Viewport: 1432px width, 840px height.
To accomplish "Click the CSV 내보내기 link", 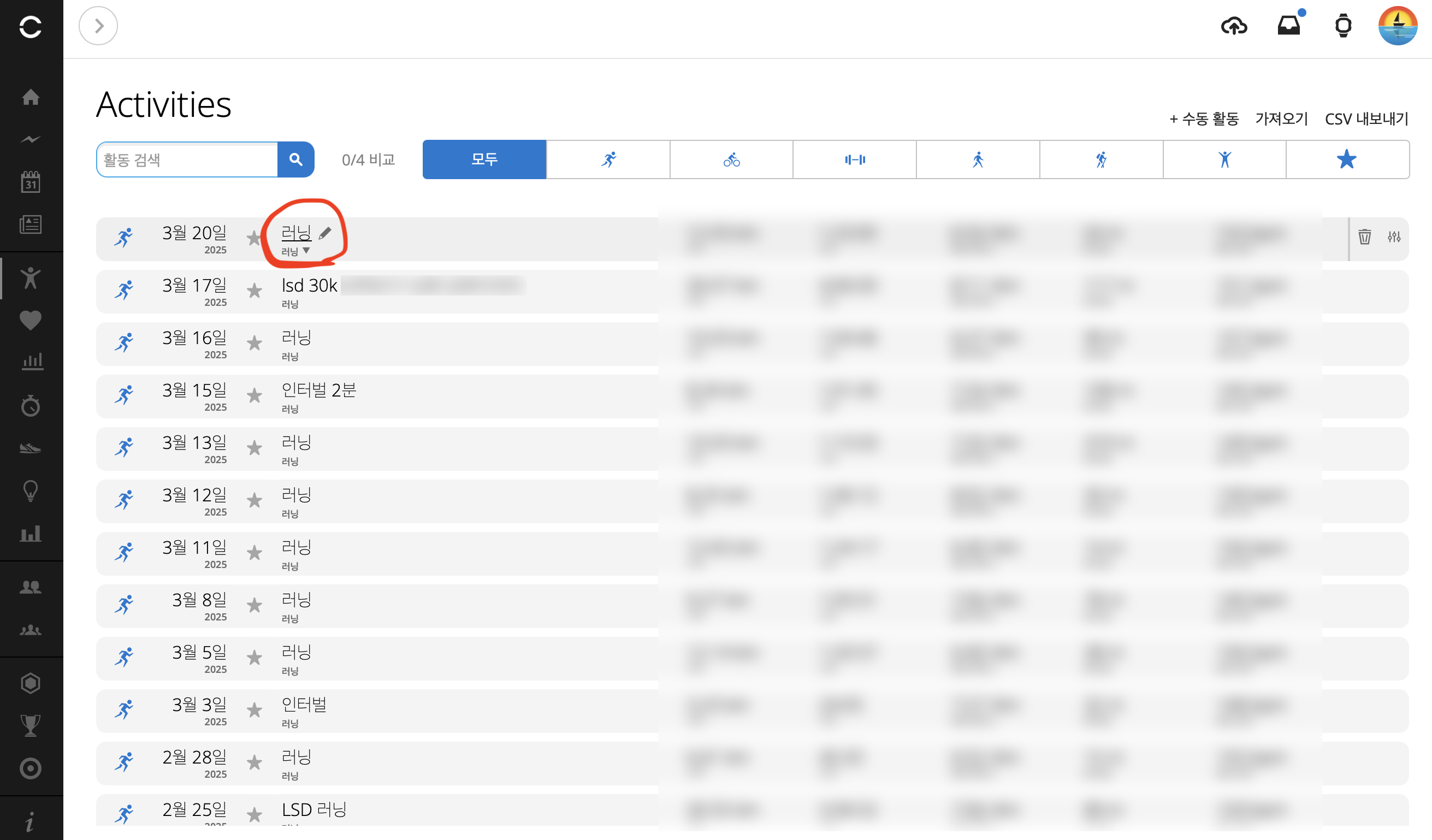I will [x=1366, y=119].
